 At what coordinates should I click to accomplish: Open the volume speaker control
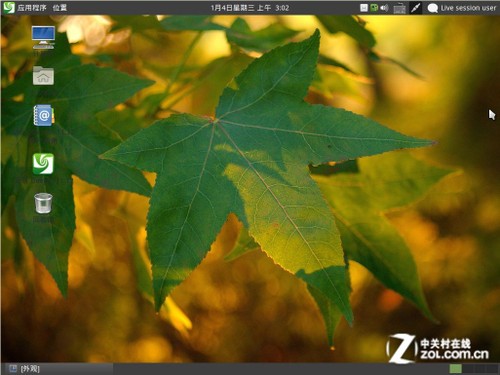click(384, 8)
